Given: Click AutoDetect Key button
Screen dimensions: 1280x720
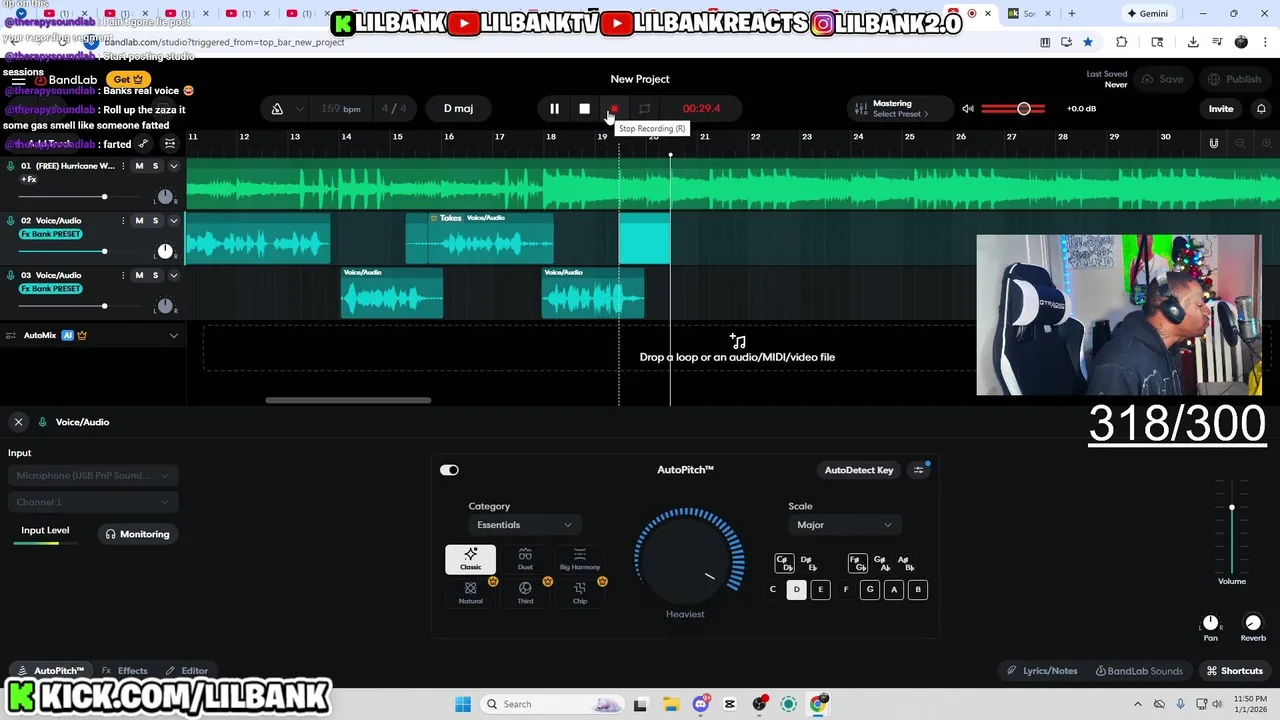Looking at the screenshot, I should pos(858,470).
